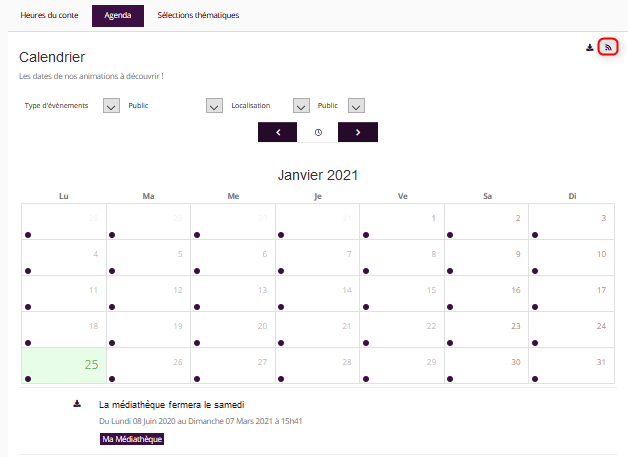The width and height of the screenshot is (628, 457).
Task: Expand the Localisation dropdown
Action: (x=301, y=106)
